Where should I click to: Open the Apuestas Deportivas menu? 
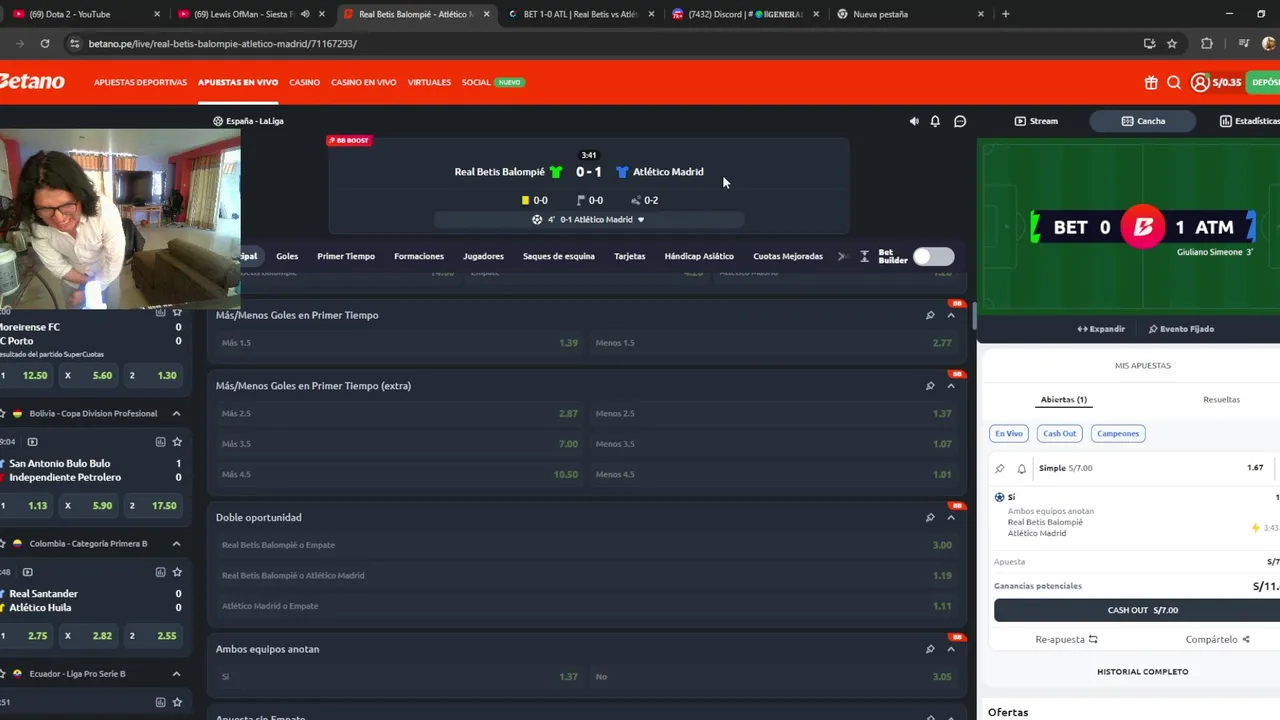[140, 82]
